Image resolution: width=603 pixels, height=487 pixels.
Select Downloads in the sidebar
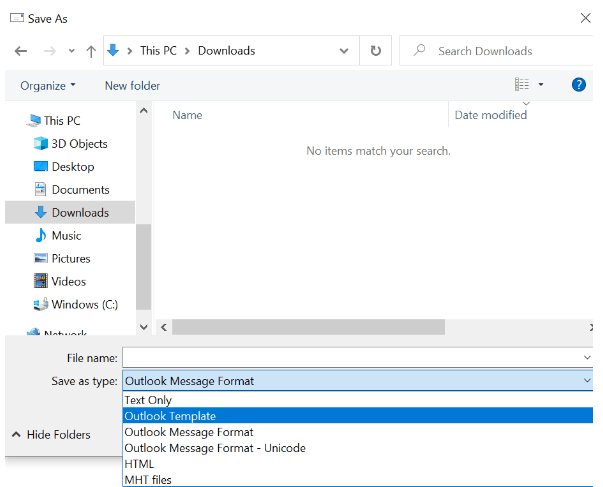coord(70,212)
